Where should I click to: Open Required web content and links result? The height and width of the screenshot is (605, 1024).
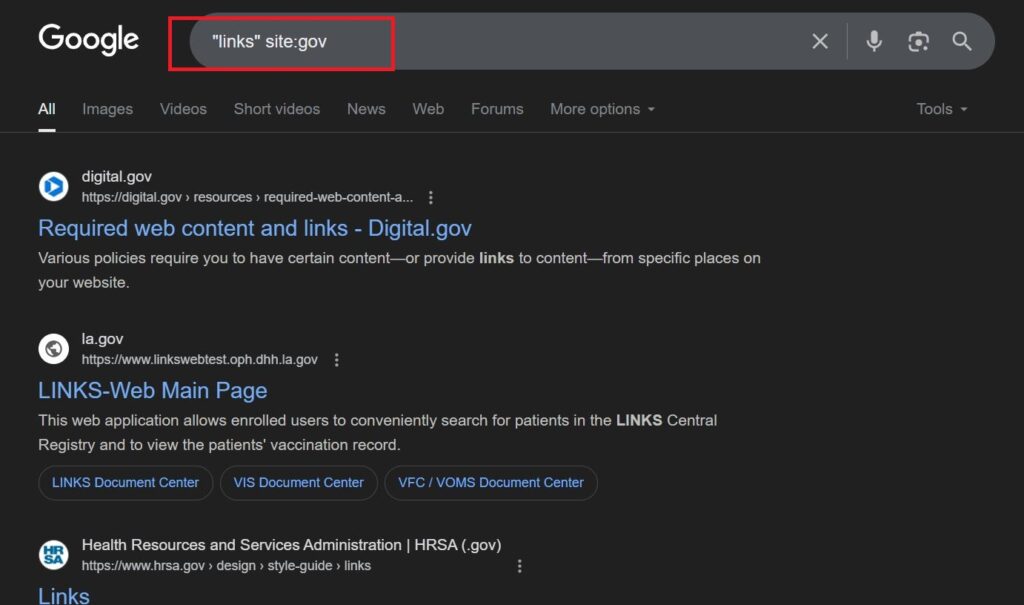[255, 228]
